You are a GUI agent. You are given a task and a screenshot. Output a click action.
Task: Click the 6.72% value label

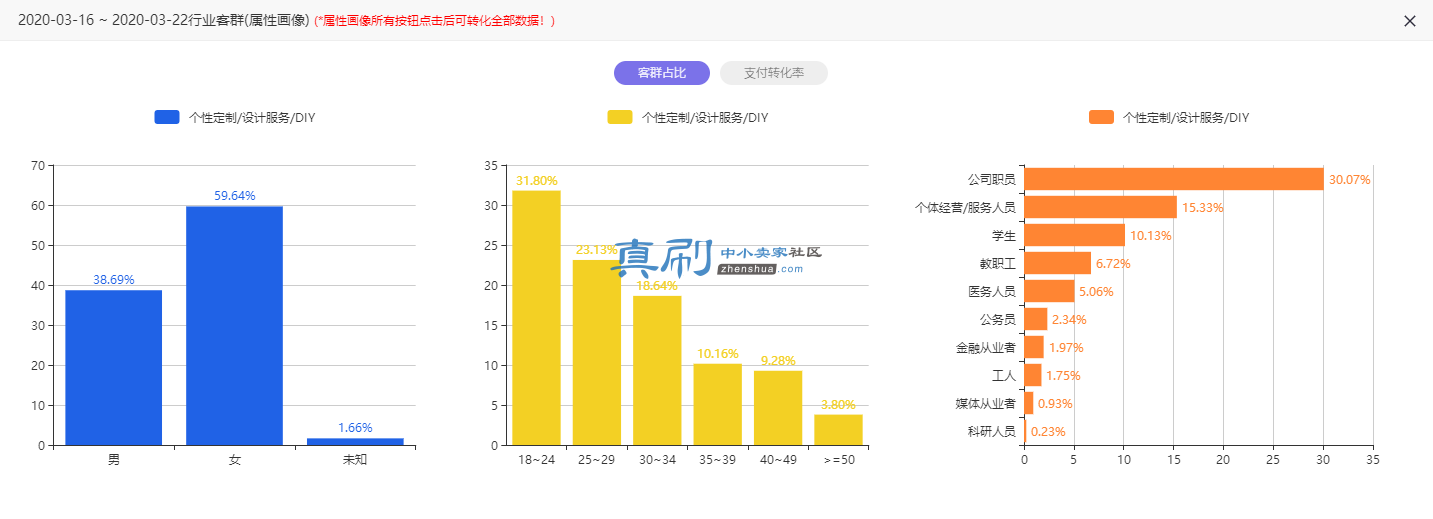(x=1113, y=264)
